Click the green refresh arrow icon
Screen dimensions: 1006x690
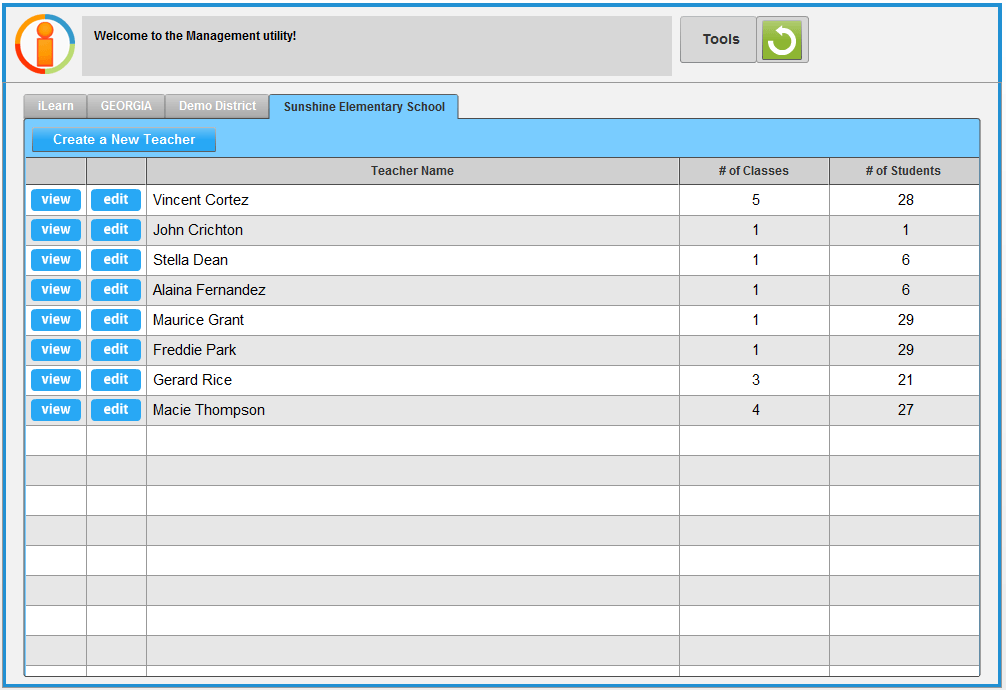pyautogui.click(x=782, y=40)
